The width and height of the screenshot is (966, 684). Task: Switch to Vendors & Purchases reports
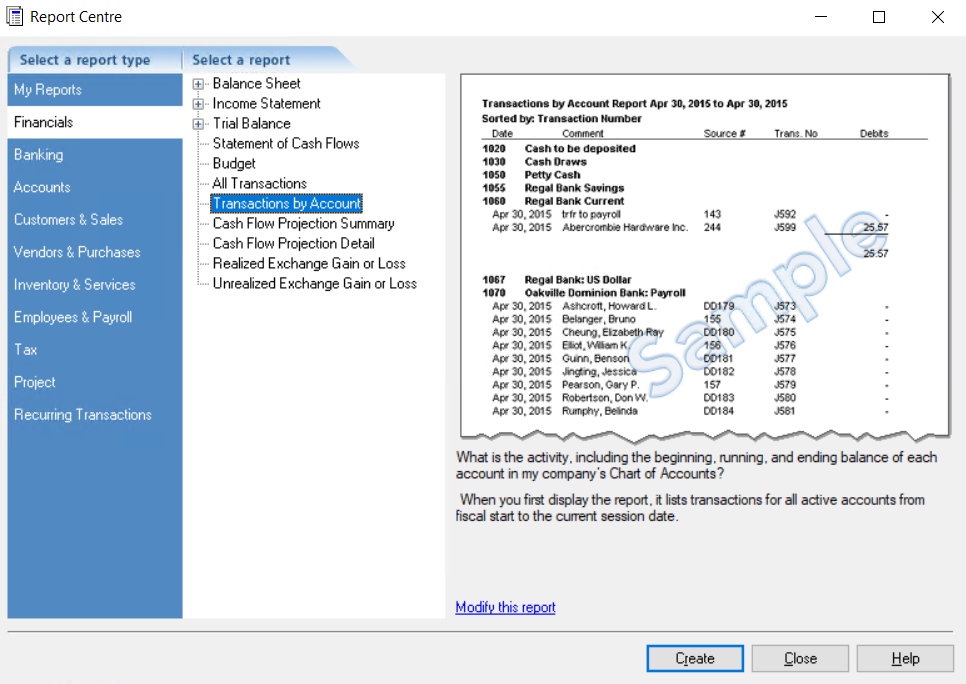coord(77,252)
